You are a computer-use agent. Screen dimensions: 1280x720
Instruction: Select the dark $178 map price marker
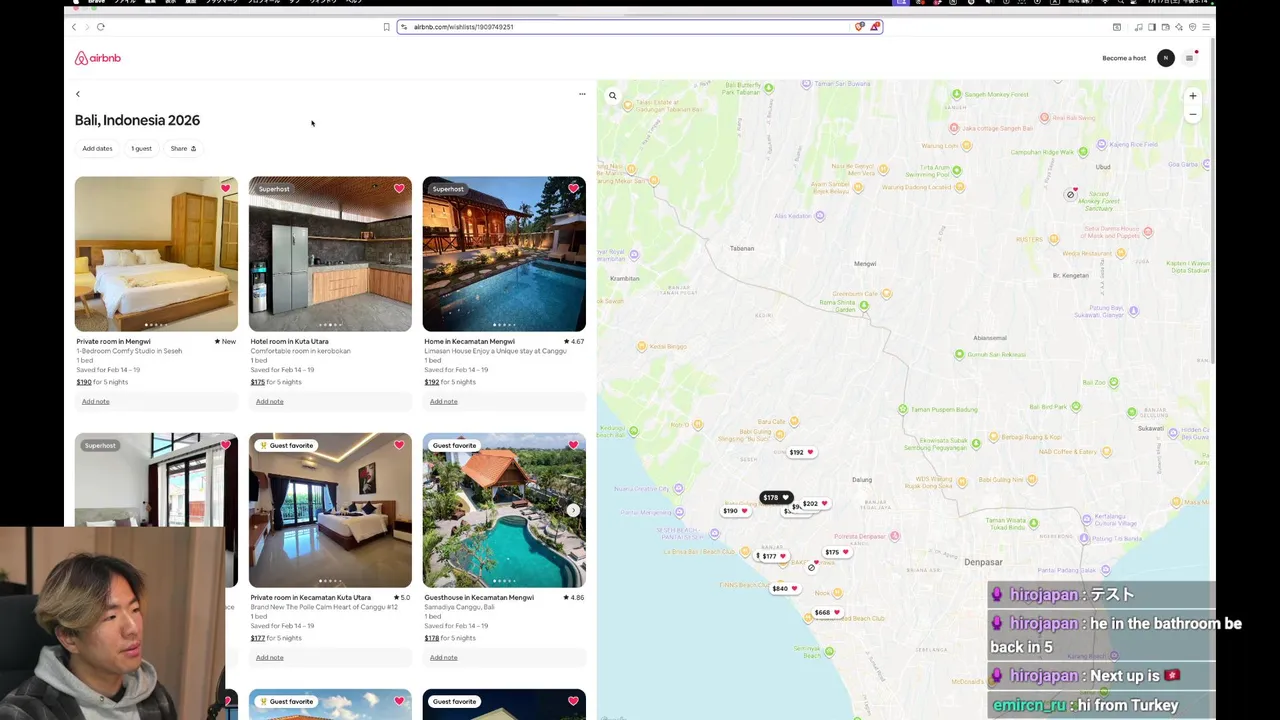click(x=776, y=497)
